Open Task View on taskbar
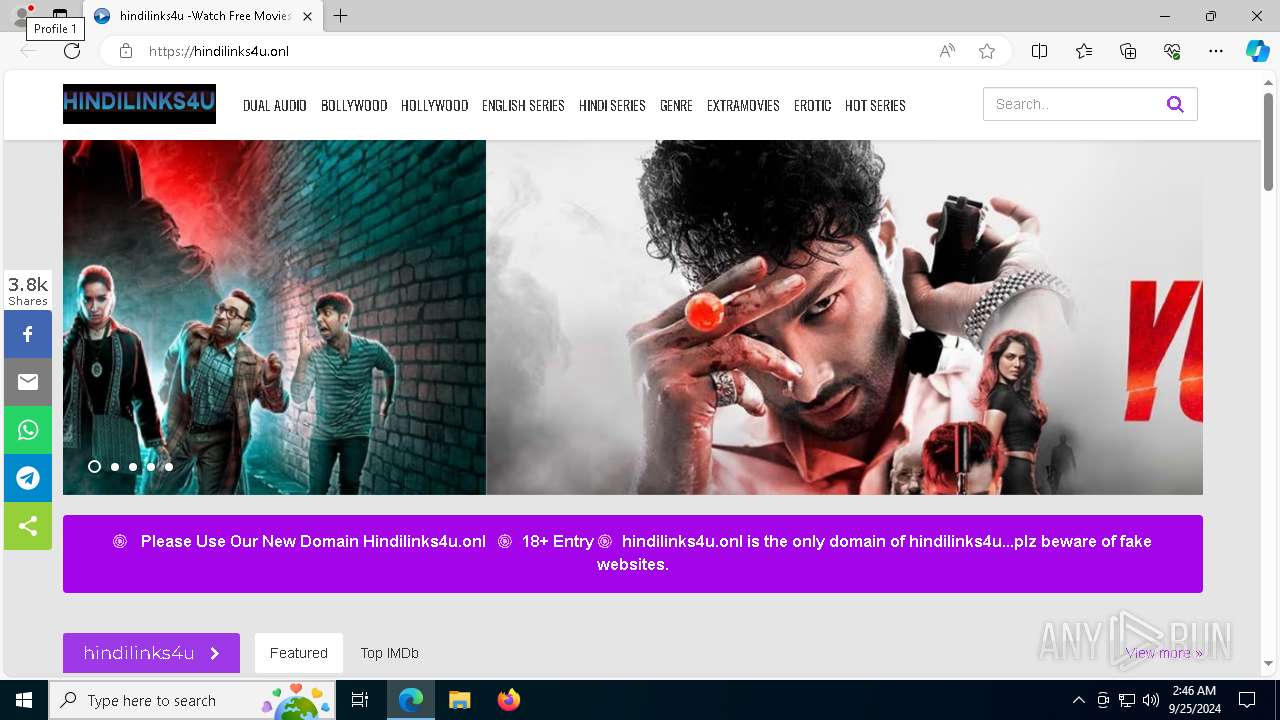1280x720 pixels. click(360, 700)
